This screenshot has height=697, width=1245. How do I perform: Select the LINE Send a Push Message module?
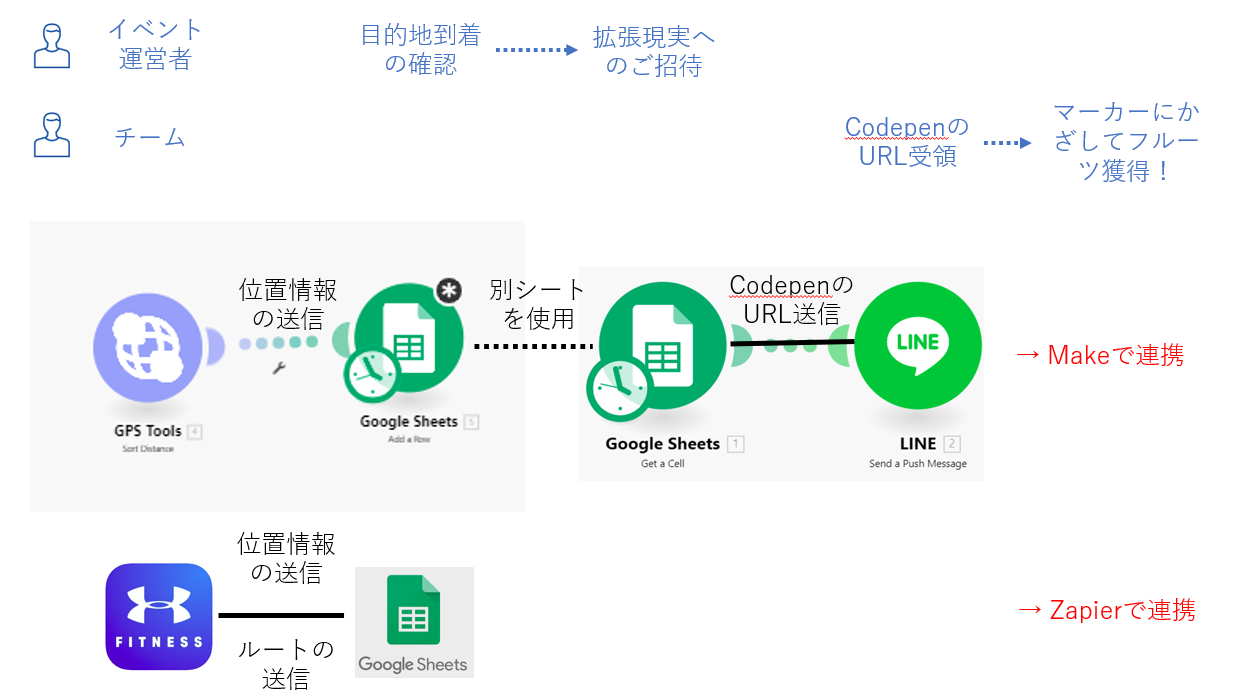coord(916,346)
